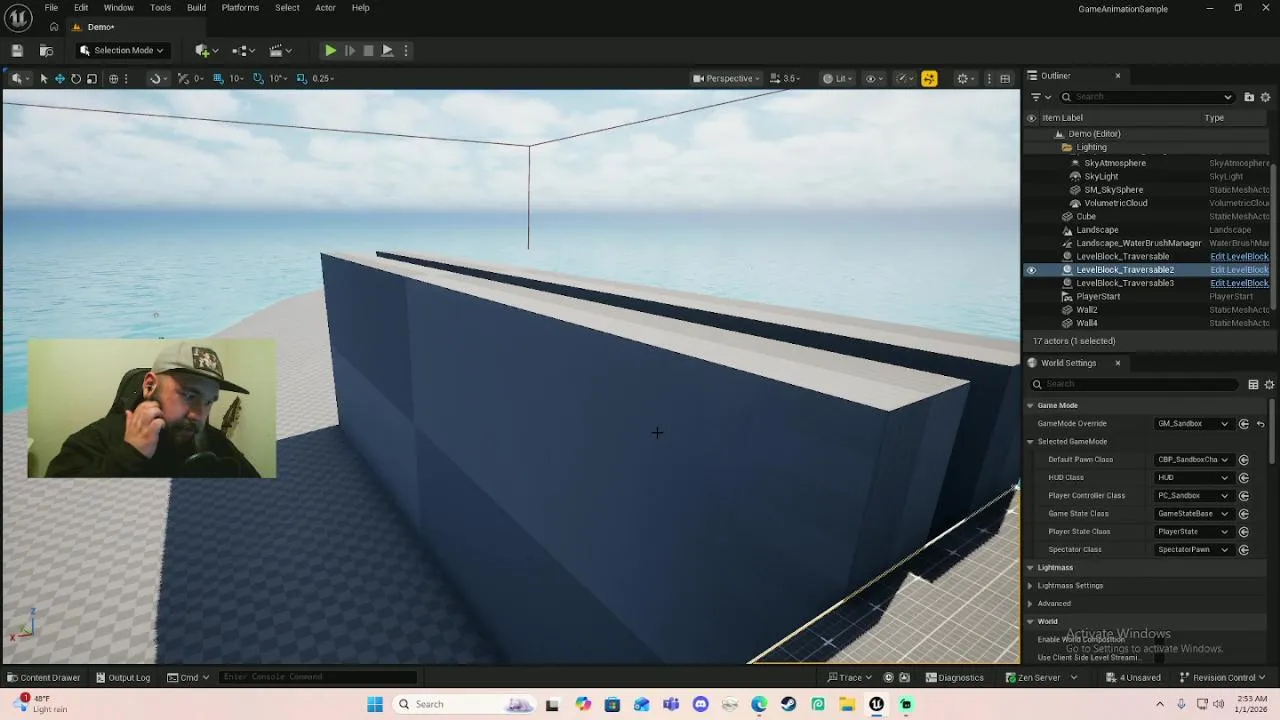Select SkyAtmosphere in the Outliner
The width and height of the screenshot is (1280, 720).
coord(1114,163)
